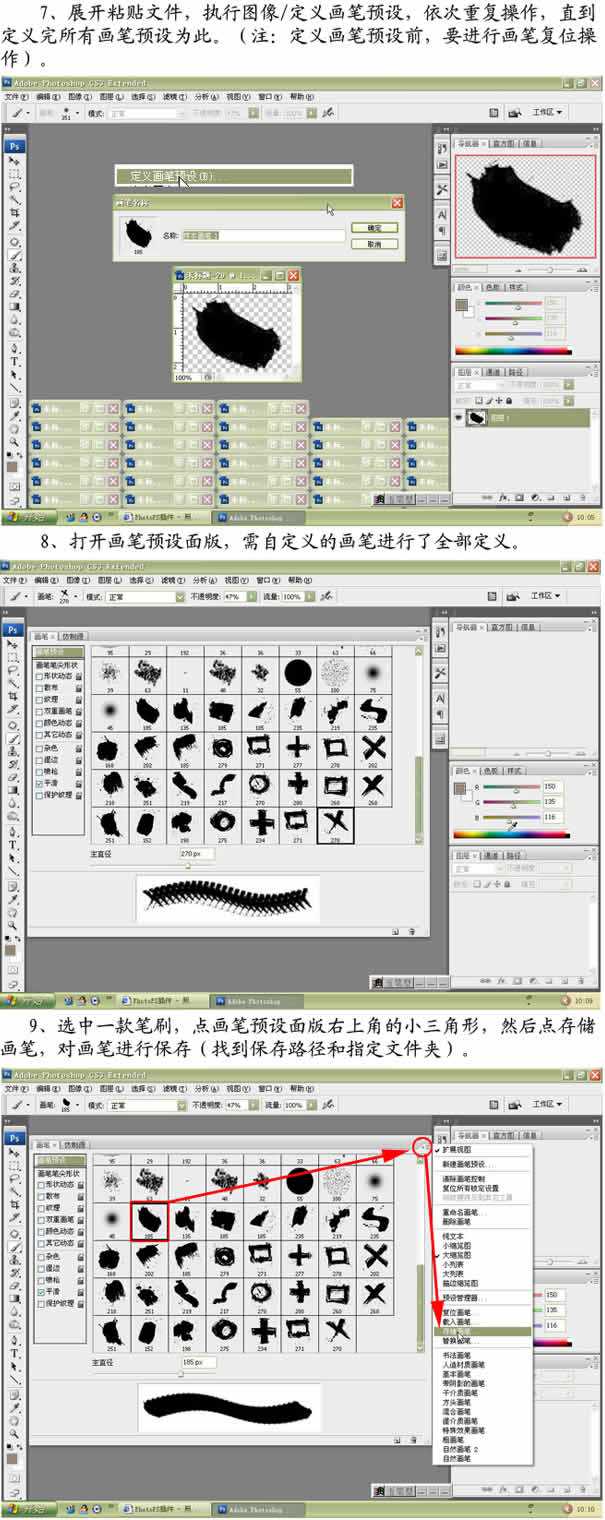
Task: Click the 名称 input field in step 7 dialog
Action: [x=265, y=235]
